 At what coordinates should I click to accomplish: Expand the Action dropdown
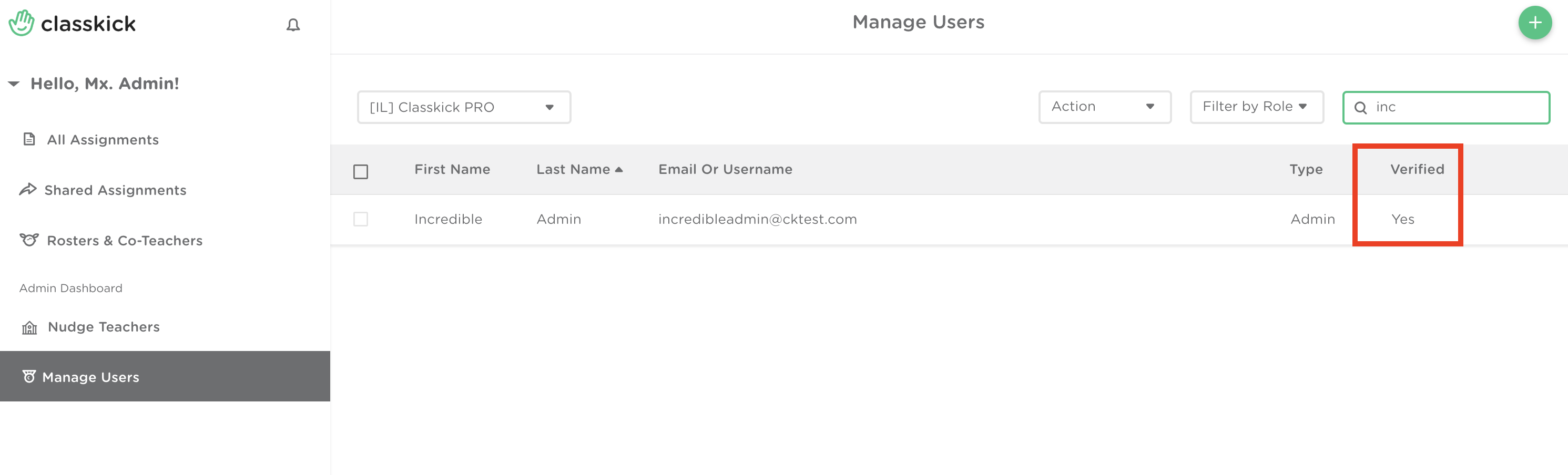pos(1104,107)
